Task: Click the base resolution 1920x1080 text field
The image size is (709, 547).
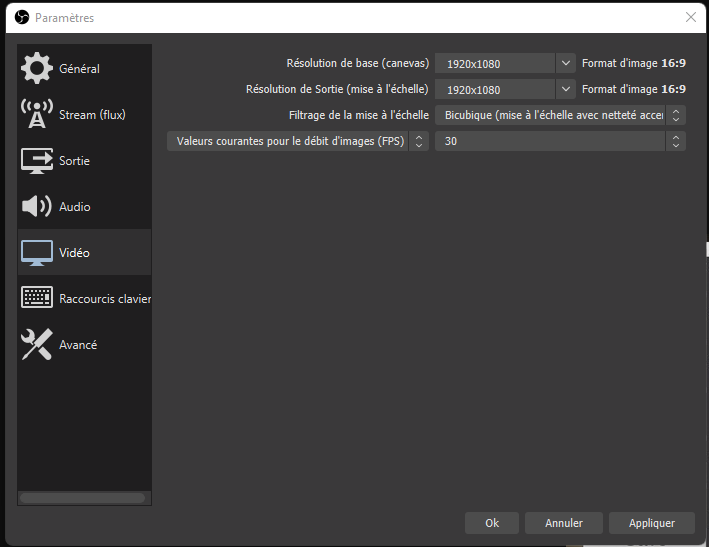Action: pyautogui.click(x=494, y=63)
